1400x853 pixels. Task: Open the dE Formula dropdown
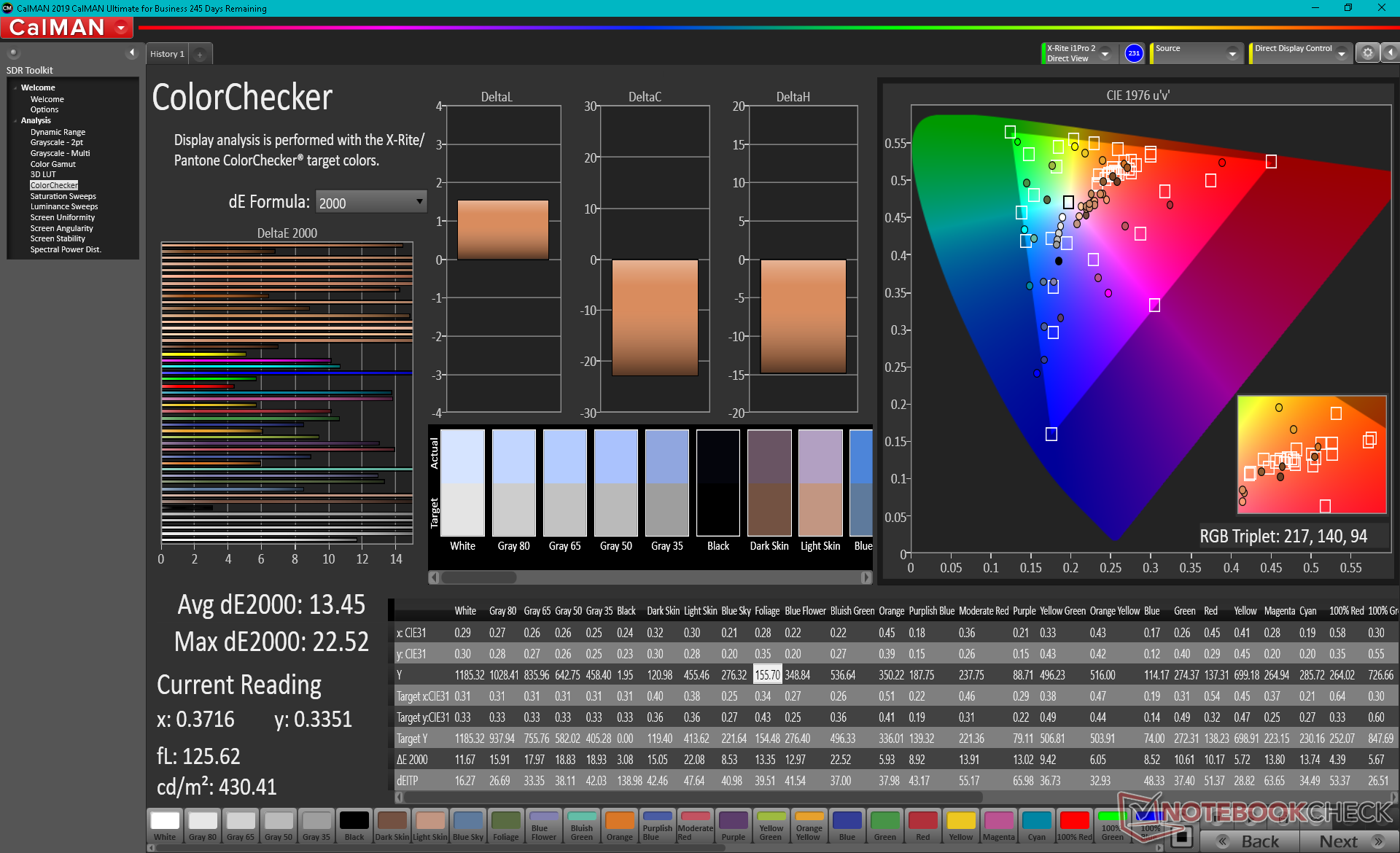pos(370,202)
